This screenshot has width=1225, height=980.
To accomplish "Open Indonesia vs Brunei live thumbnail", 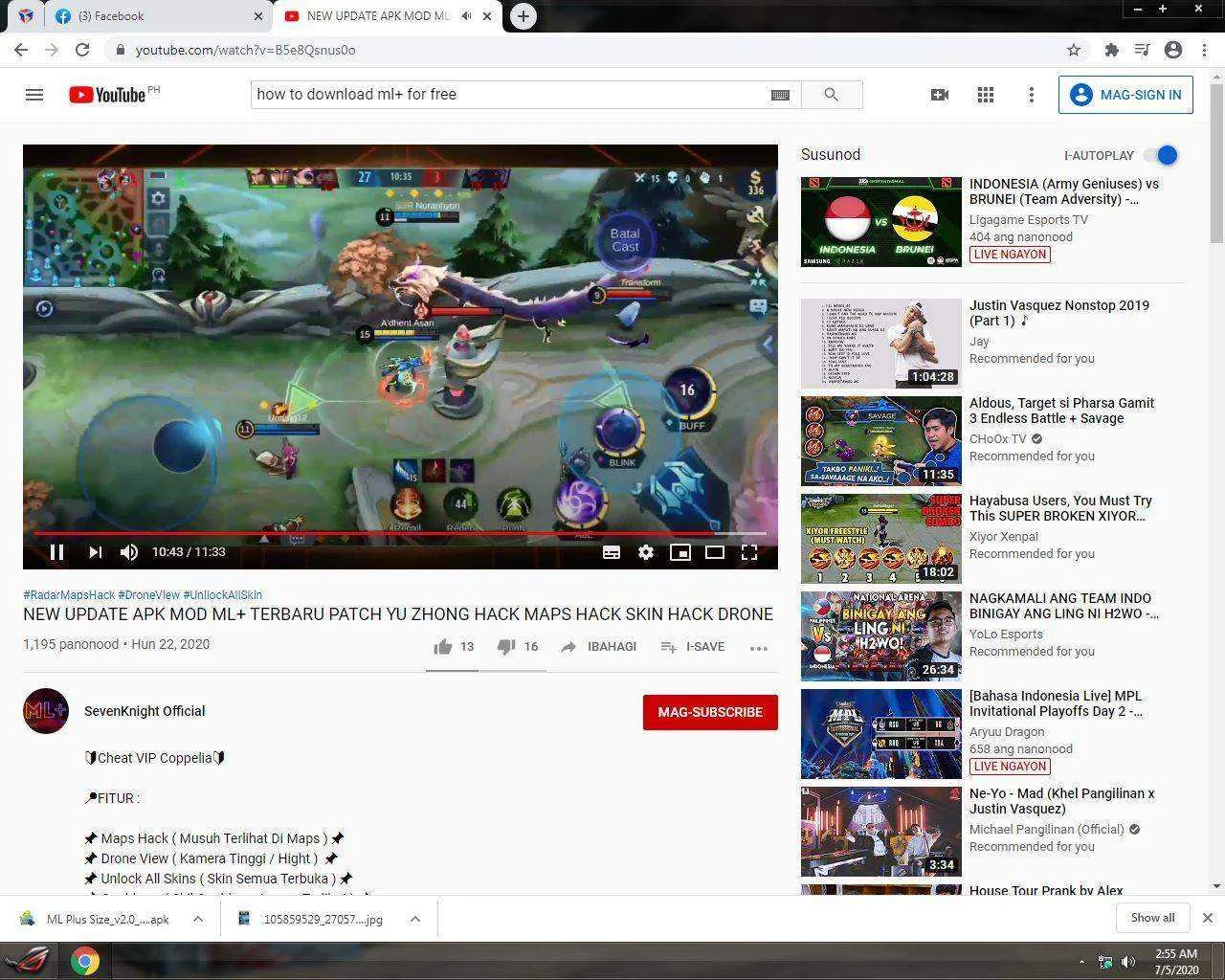I will click(x=881, y=222).
